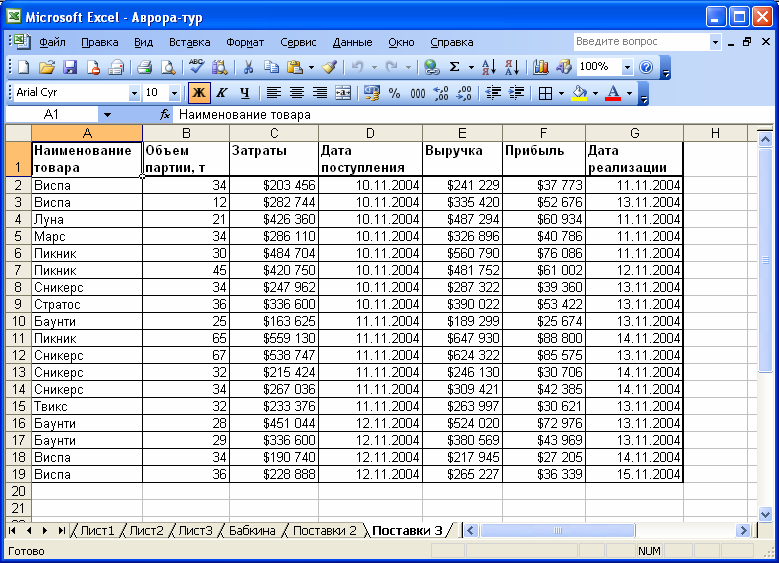779x563 pixels.
Task: Toggle Underline (Ч) formatting
Action: [244, 93]
